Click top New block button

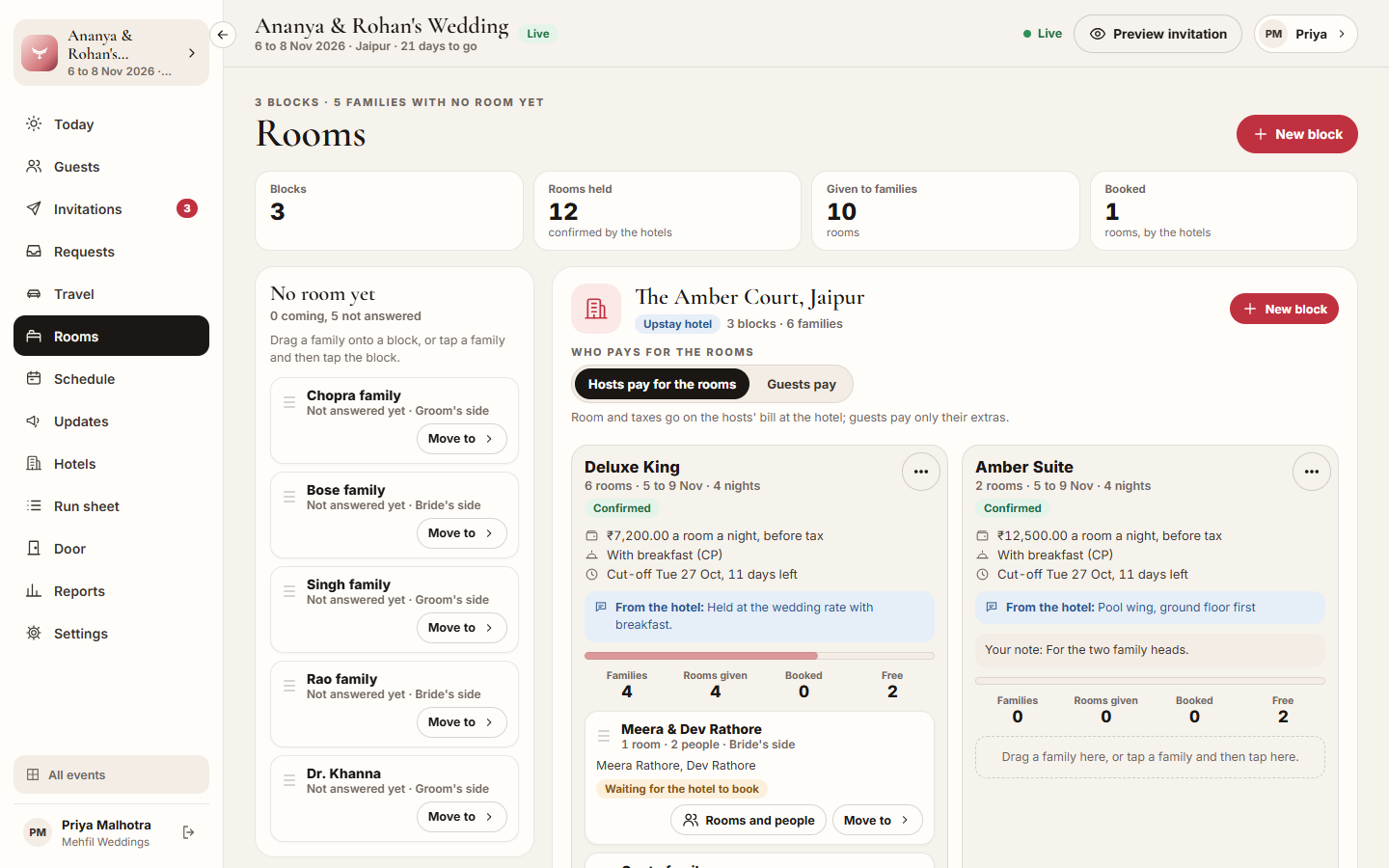[1297, 134]
